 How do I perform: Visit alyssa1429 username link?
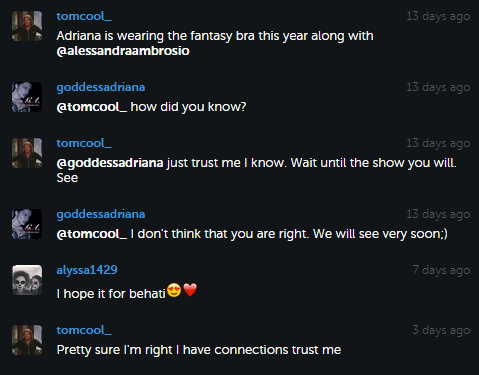[87, 270]
